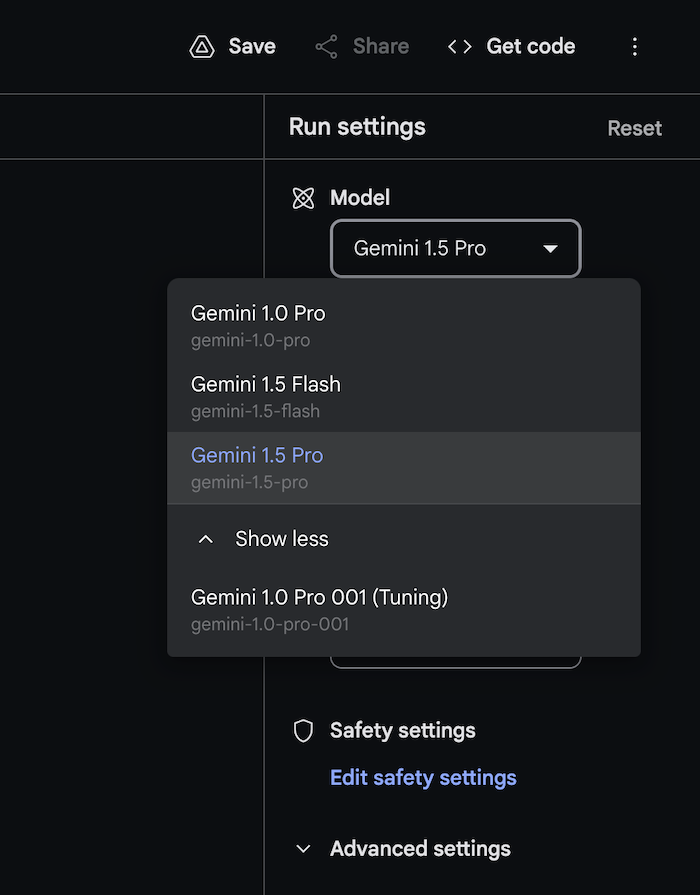The image size is (700, 895).
Task: Open the Edit safety settings link
Action: tap(423, 778)
